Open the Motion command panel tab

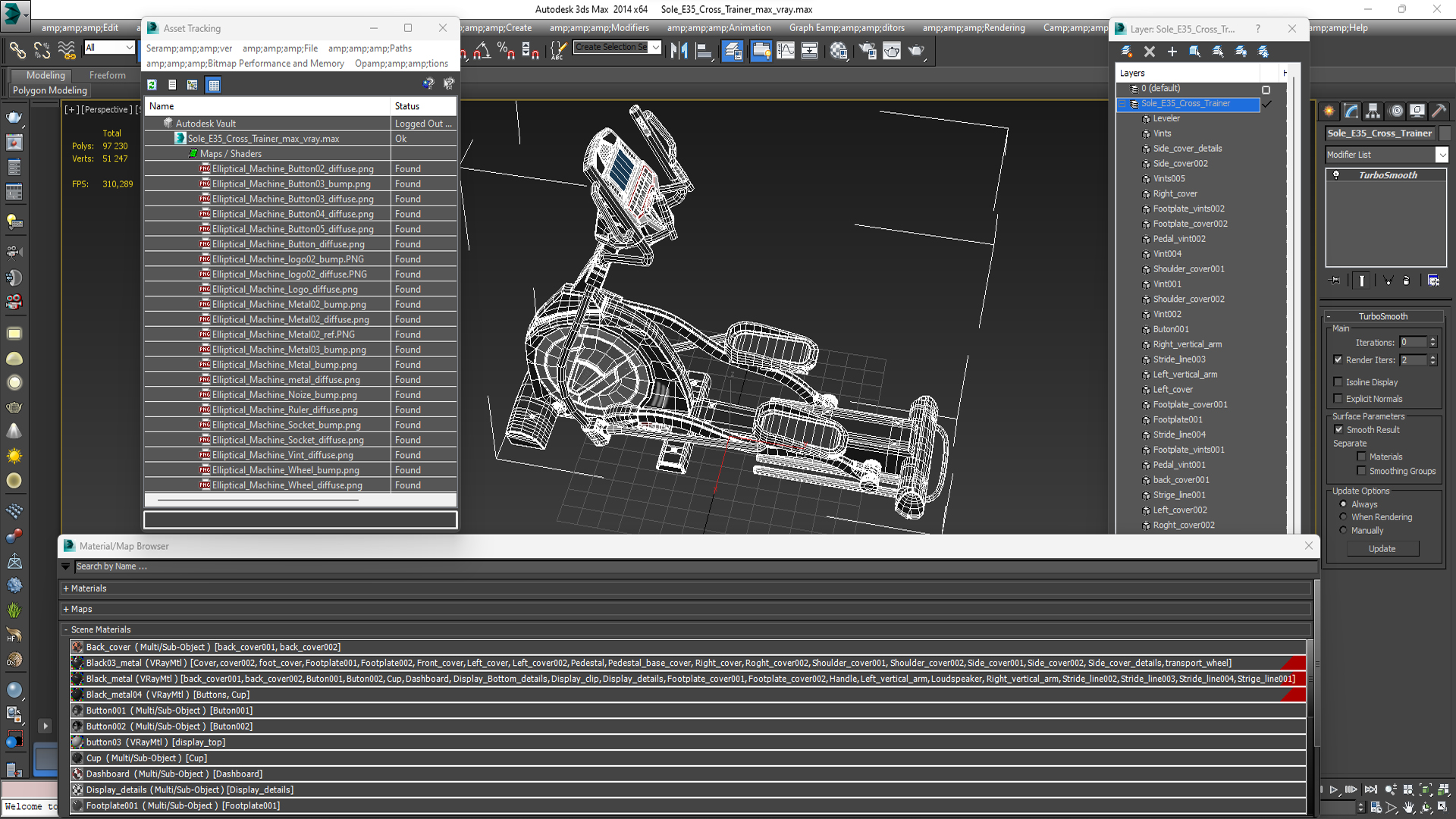1396,111
